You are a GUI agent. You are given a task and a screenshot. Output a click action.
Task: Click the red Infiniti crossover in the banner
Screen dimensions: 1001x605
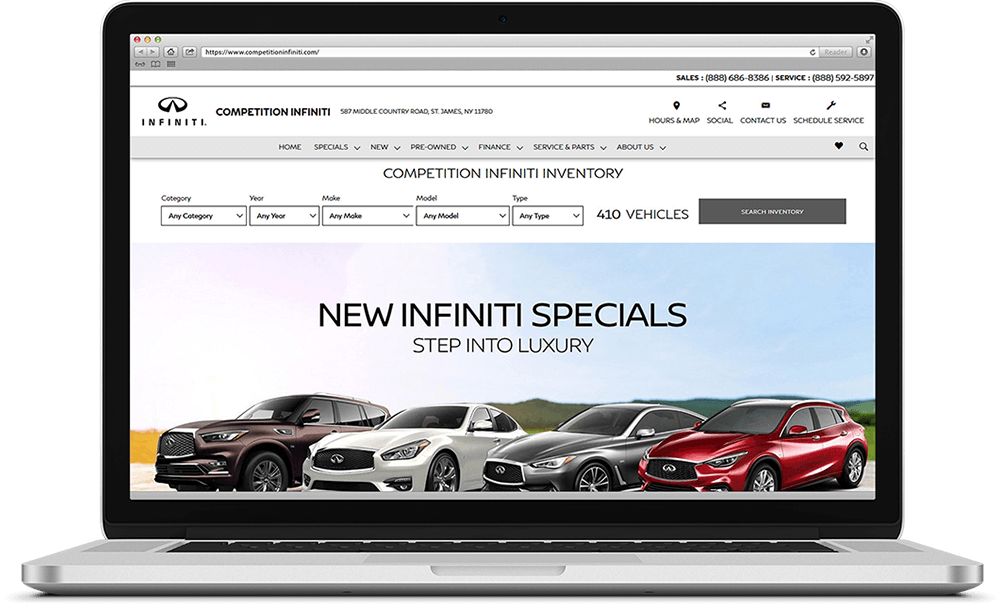click(x=753, y=447)
